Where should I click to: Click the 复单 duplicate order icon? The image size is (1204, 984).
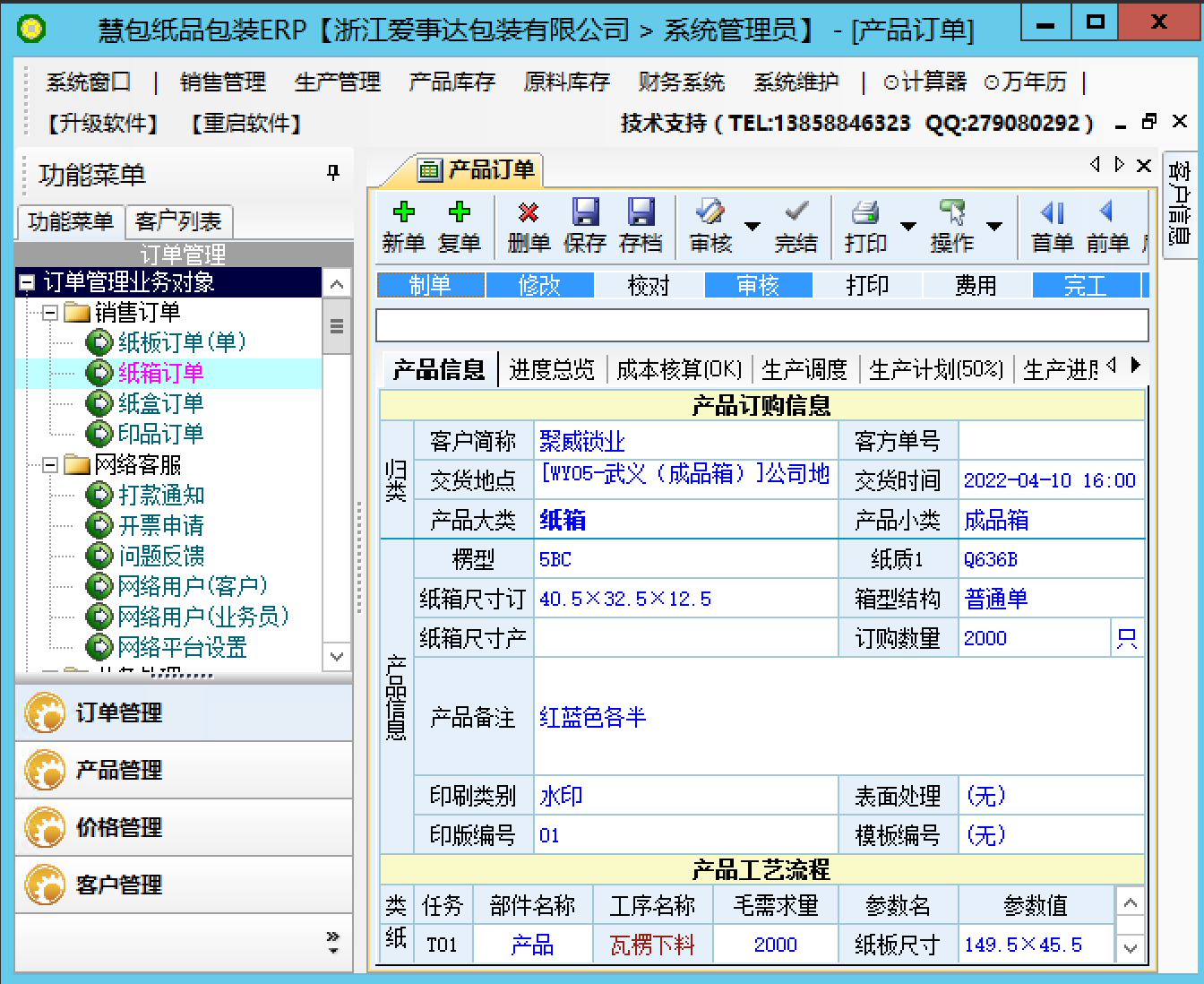click(x=460, y=212)
